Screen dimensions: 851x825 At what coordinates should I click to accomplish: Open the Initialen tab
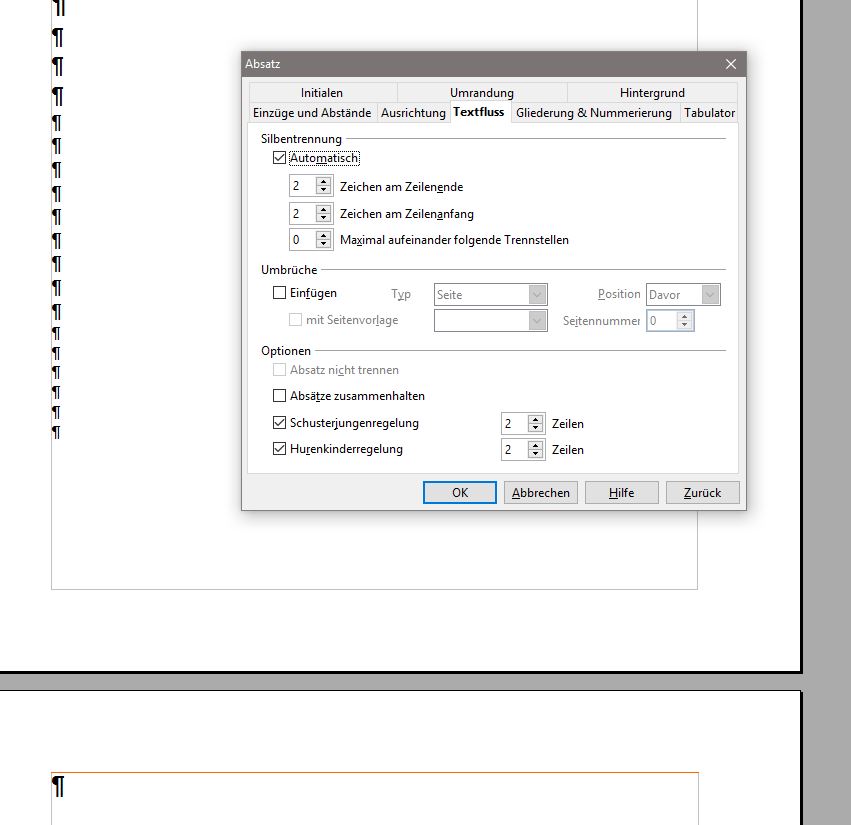(x=322, y=93)
